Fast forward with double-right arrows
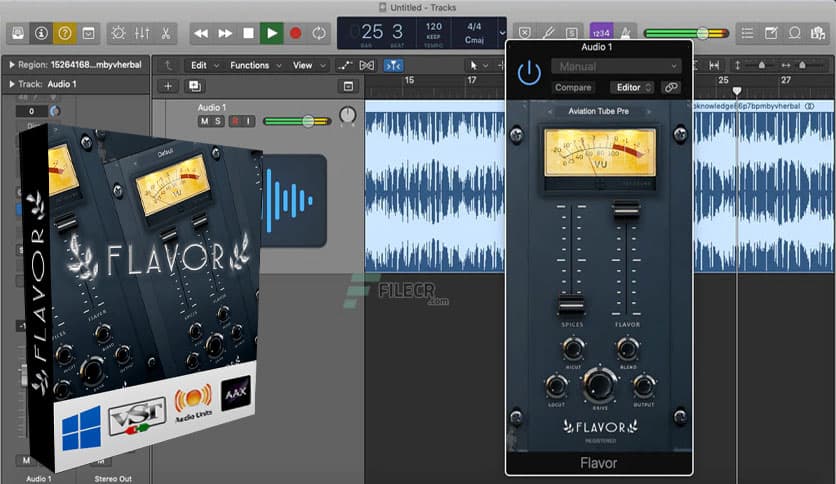Viewport: 836px width, 484px height. tap(225, 33)
